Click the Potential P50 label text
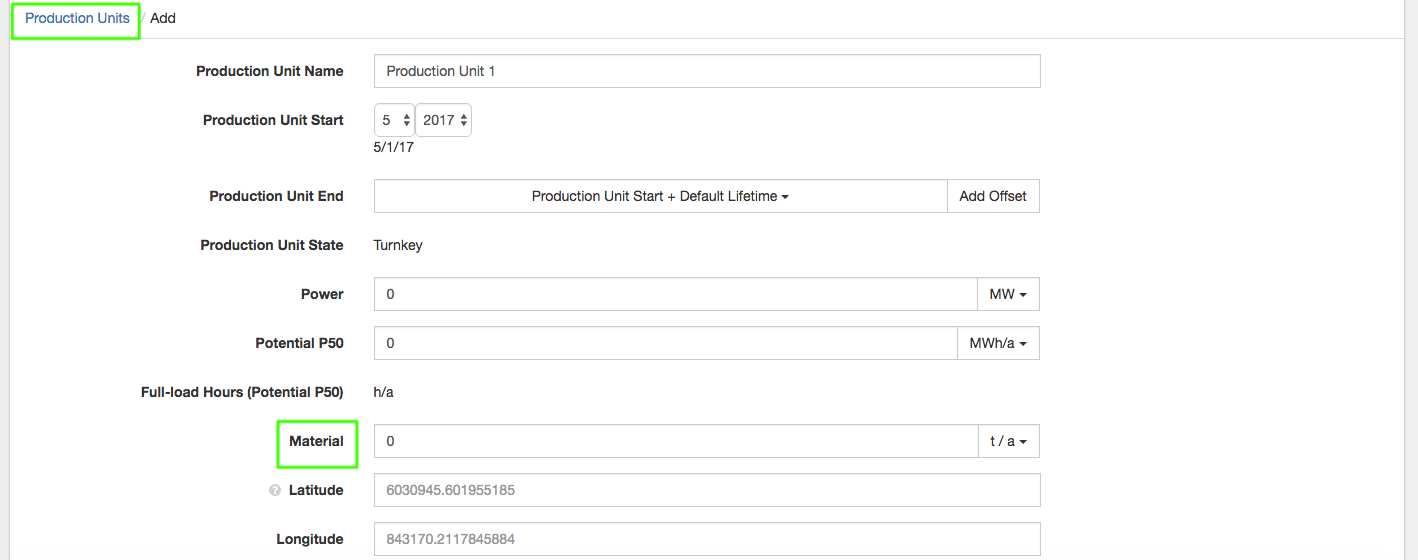 tap(299, 343)
